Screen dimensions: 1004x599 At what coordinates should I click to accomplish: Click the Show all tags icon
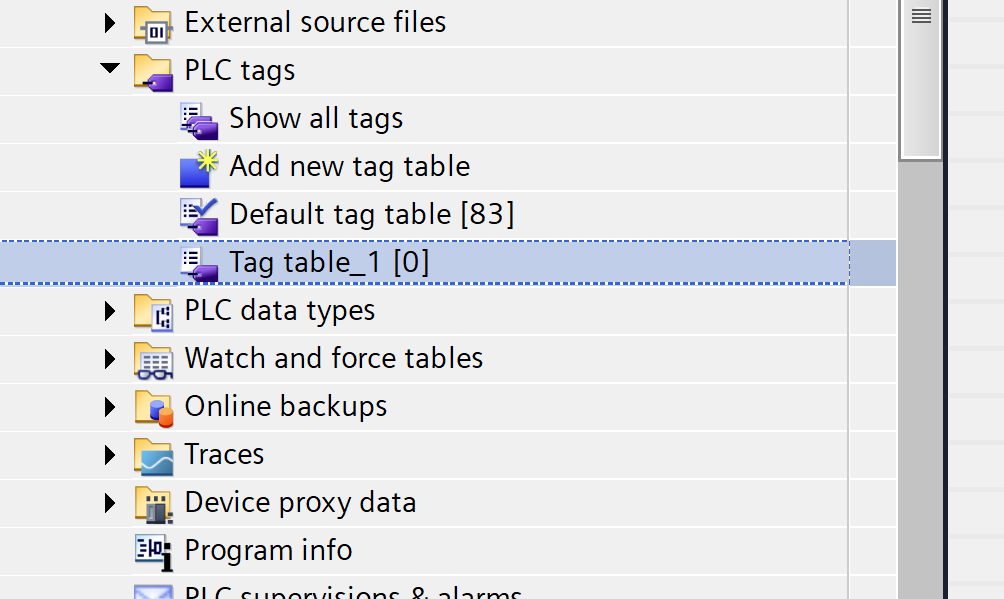click(x=199, y=119)
